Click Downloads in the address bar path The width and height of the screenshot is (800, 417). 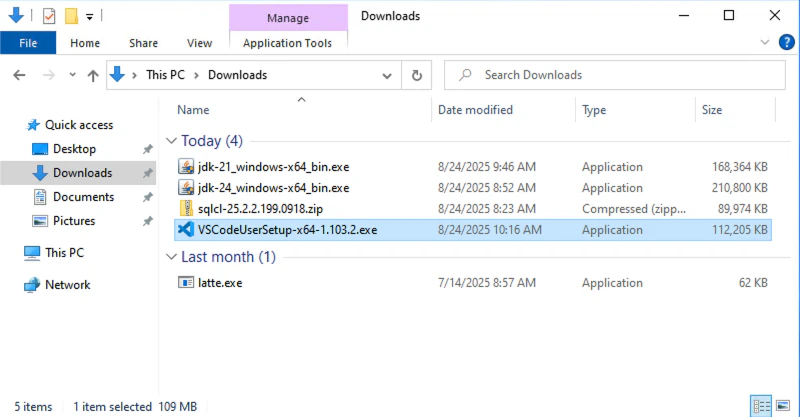[x=237, y=75]
